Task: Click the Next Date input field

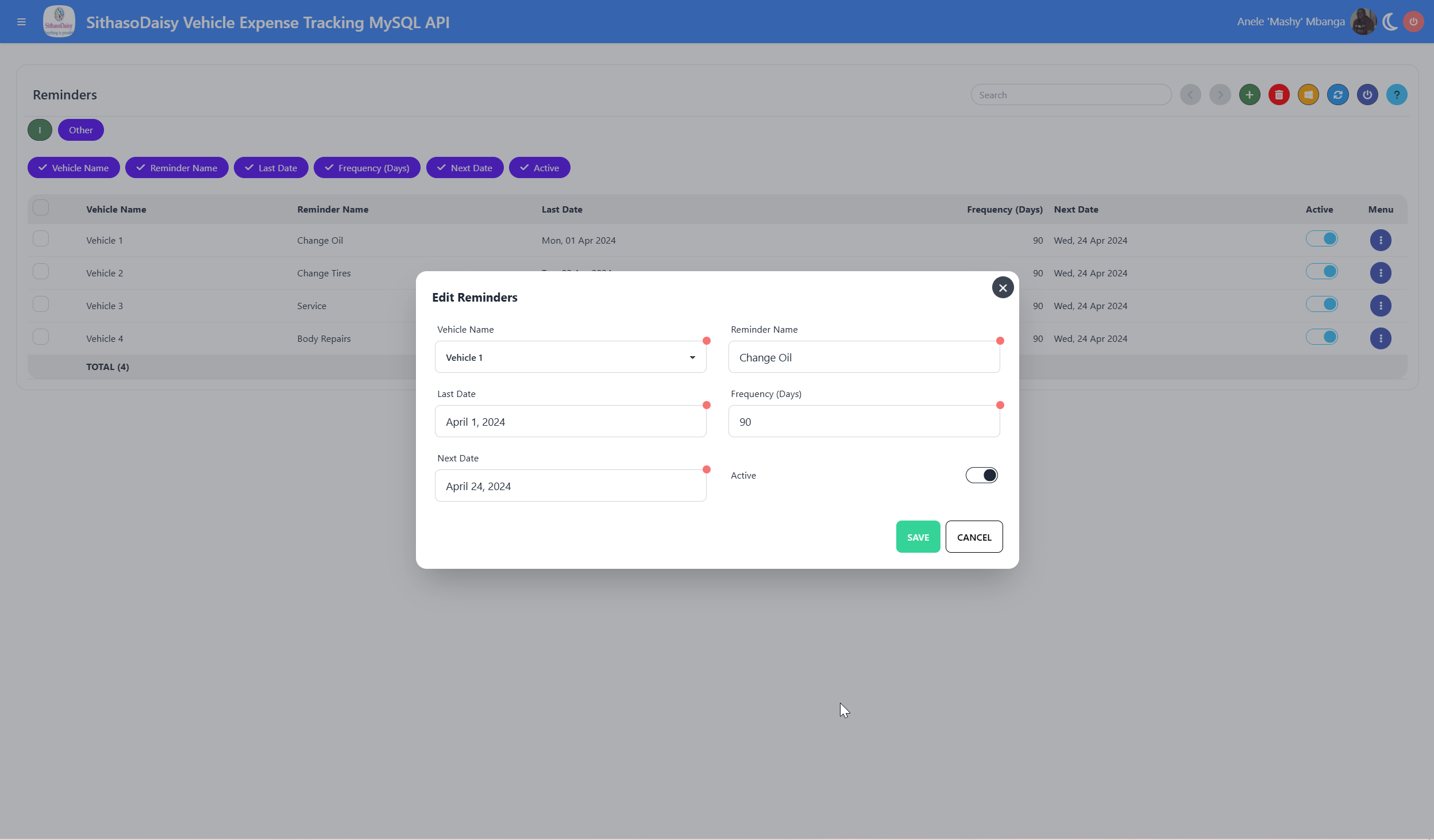Action: [570, 485]
